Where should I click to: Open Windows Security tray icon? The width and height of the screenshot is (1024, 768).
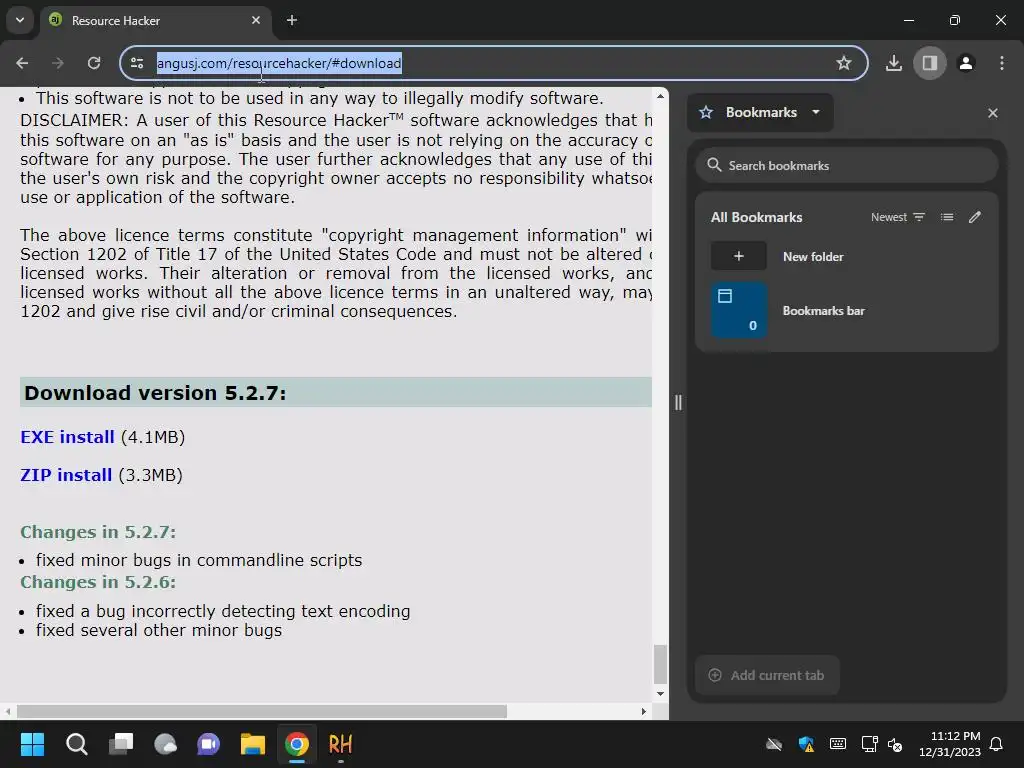pyautogui.click(x=806, y=744)
